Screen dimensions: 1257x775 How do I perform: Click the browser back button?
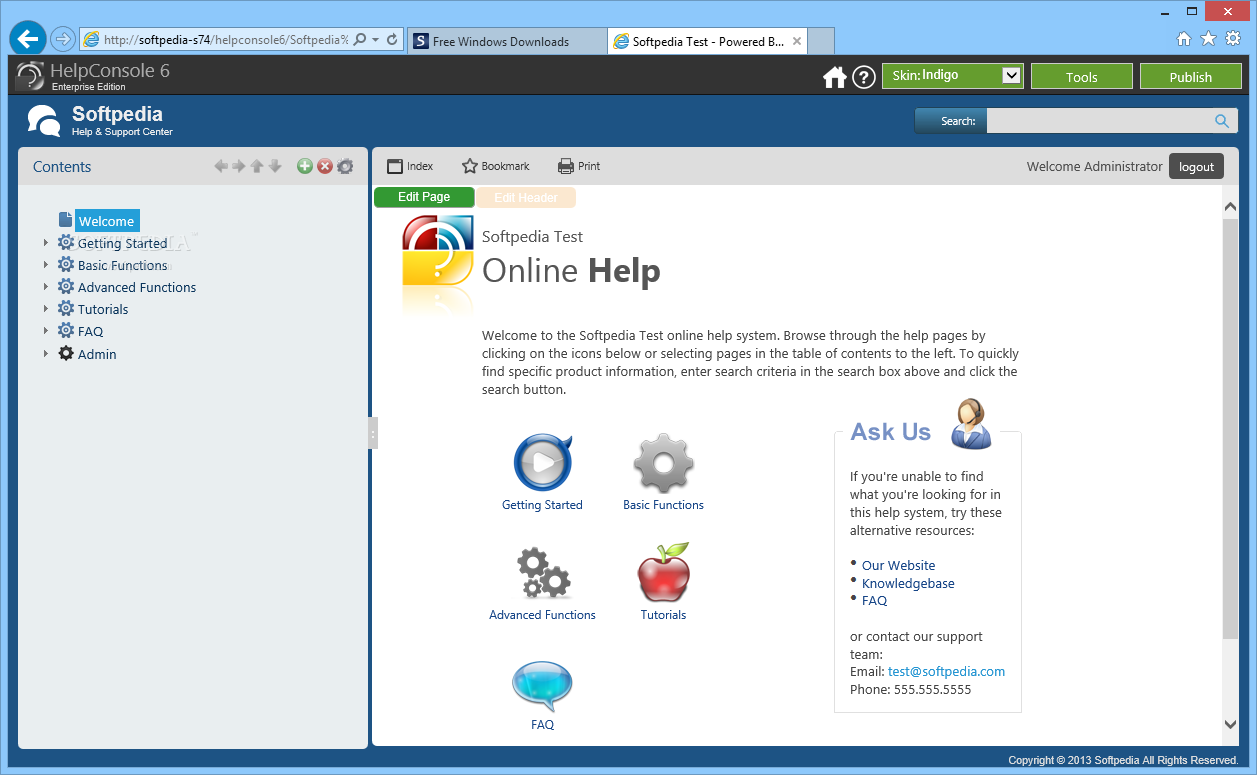click(x=27, y=39)
